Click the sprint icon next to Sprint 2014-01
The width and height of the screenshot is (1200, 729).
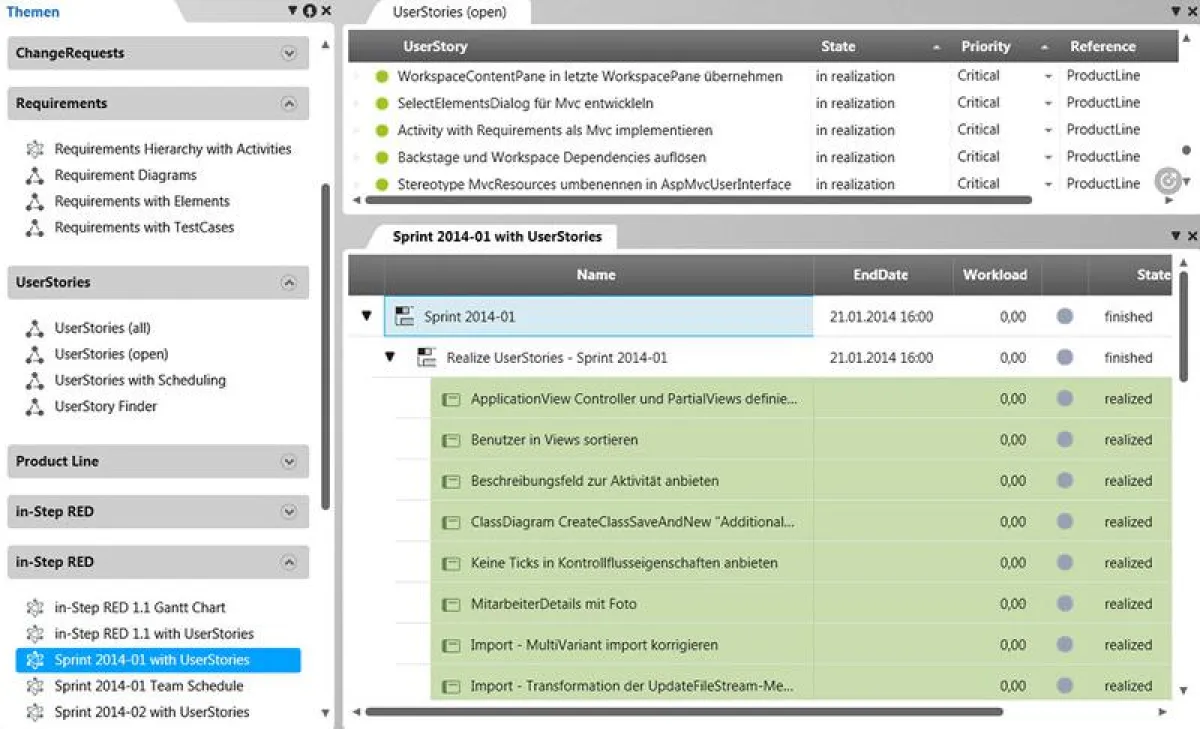click(x=404, y=316)
